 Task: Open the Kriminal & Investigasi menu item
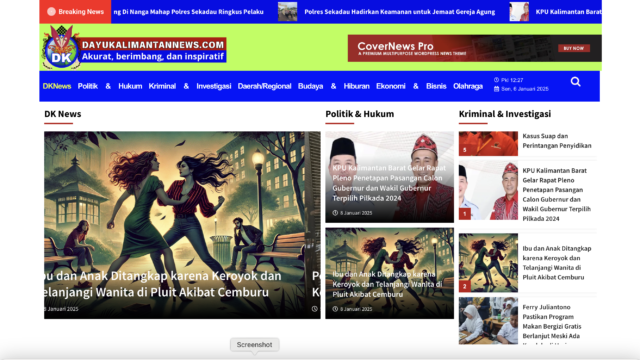coord(190,86)
